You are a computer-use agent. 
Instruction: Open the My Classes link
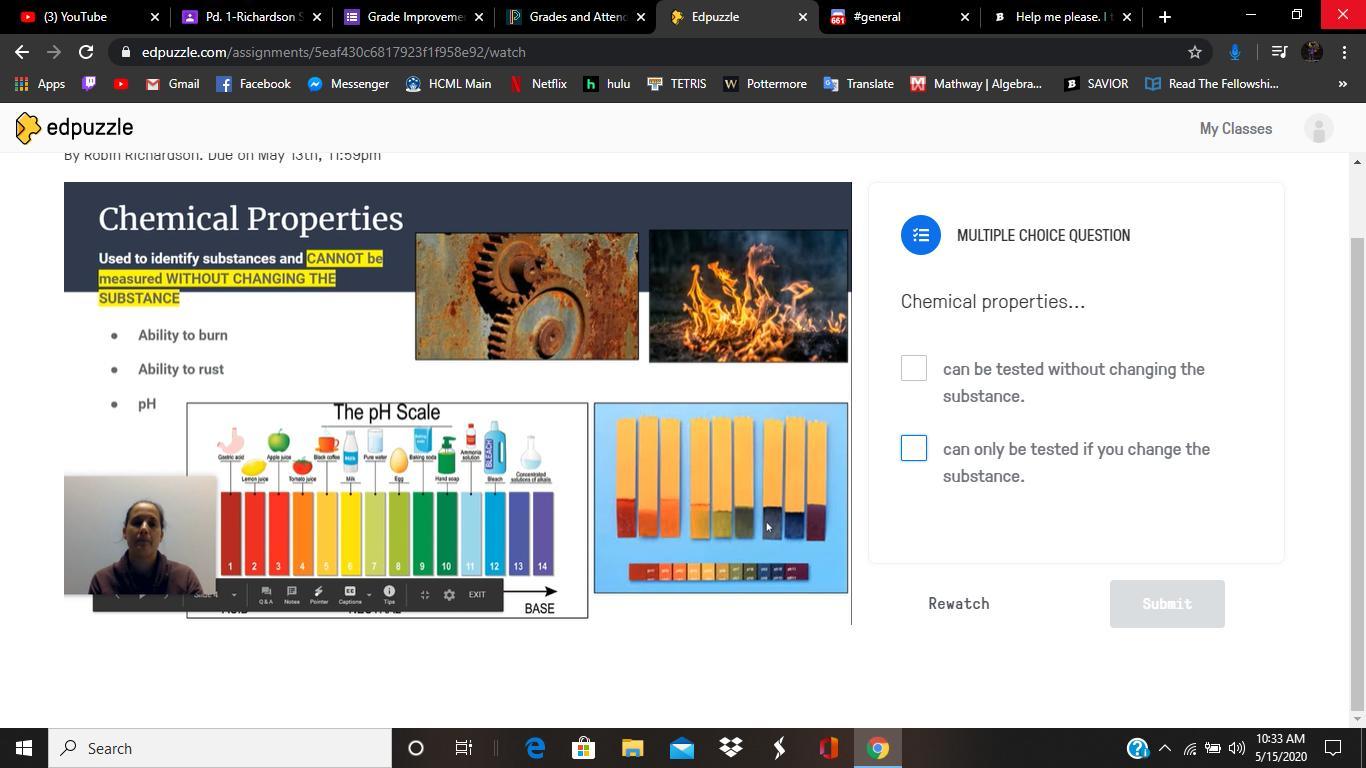tap(1235, 129)
